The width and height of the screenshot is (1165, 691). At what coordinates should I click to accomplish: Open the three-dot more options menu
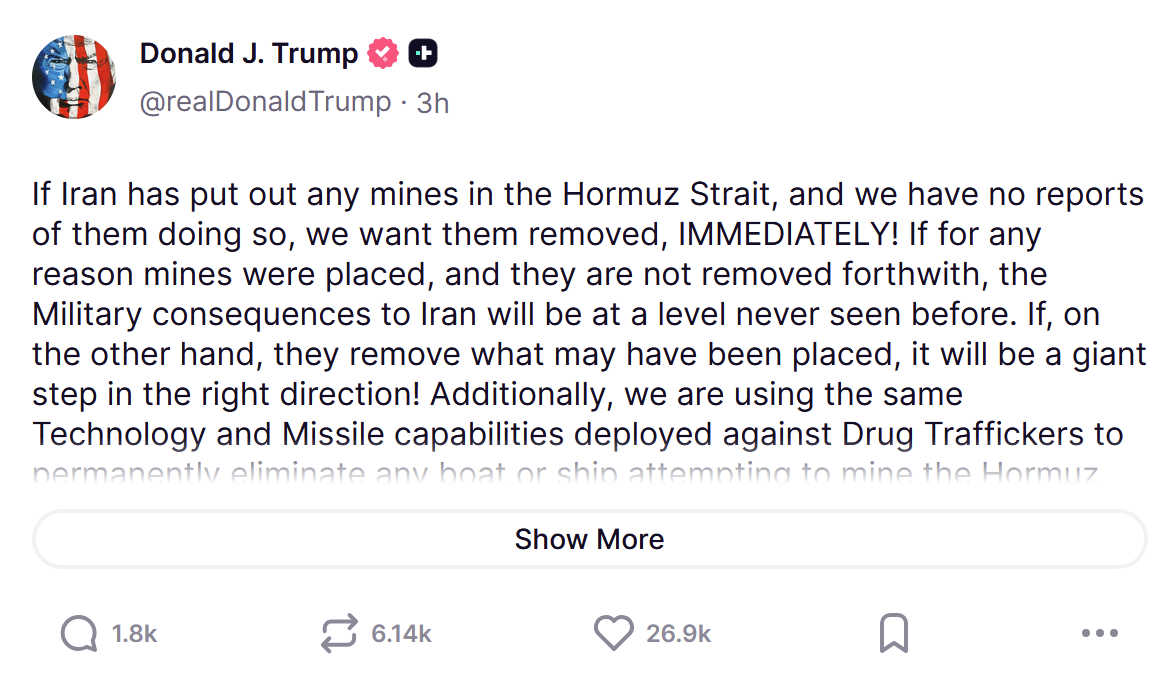[1100, 633]
